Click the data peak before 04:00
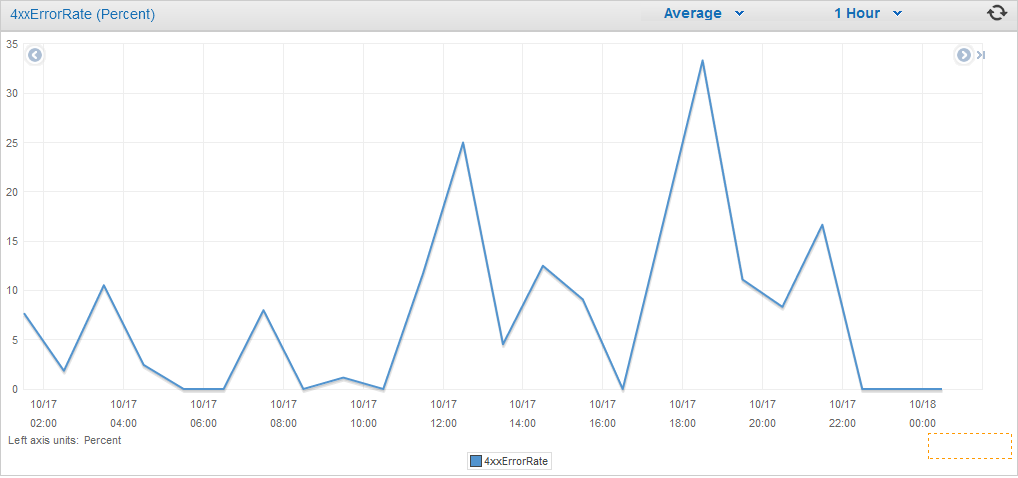The width and height of the screenshot is (1018, 478). [103, 286]
